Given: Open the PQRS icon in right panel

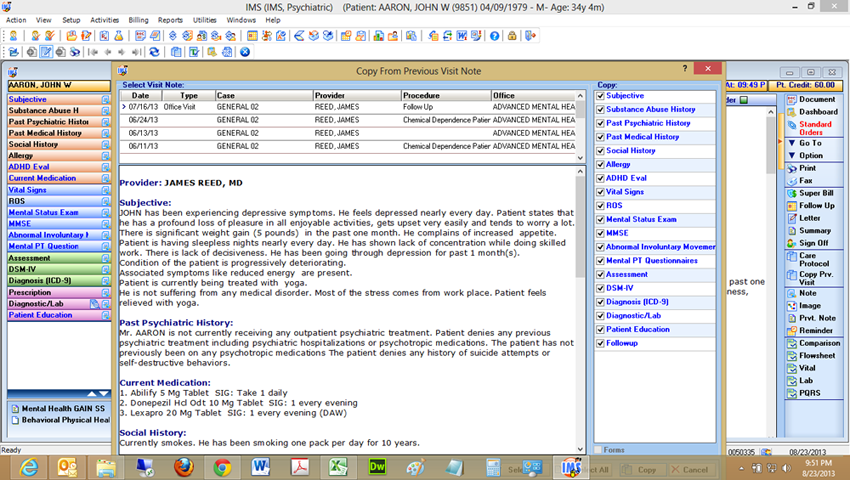Looking at the screenshot, I should pos(792,393).
